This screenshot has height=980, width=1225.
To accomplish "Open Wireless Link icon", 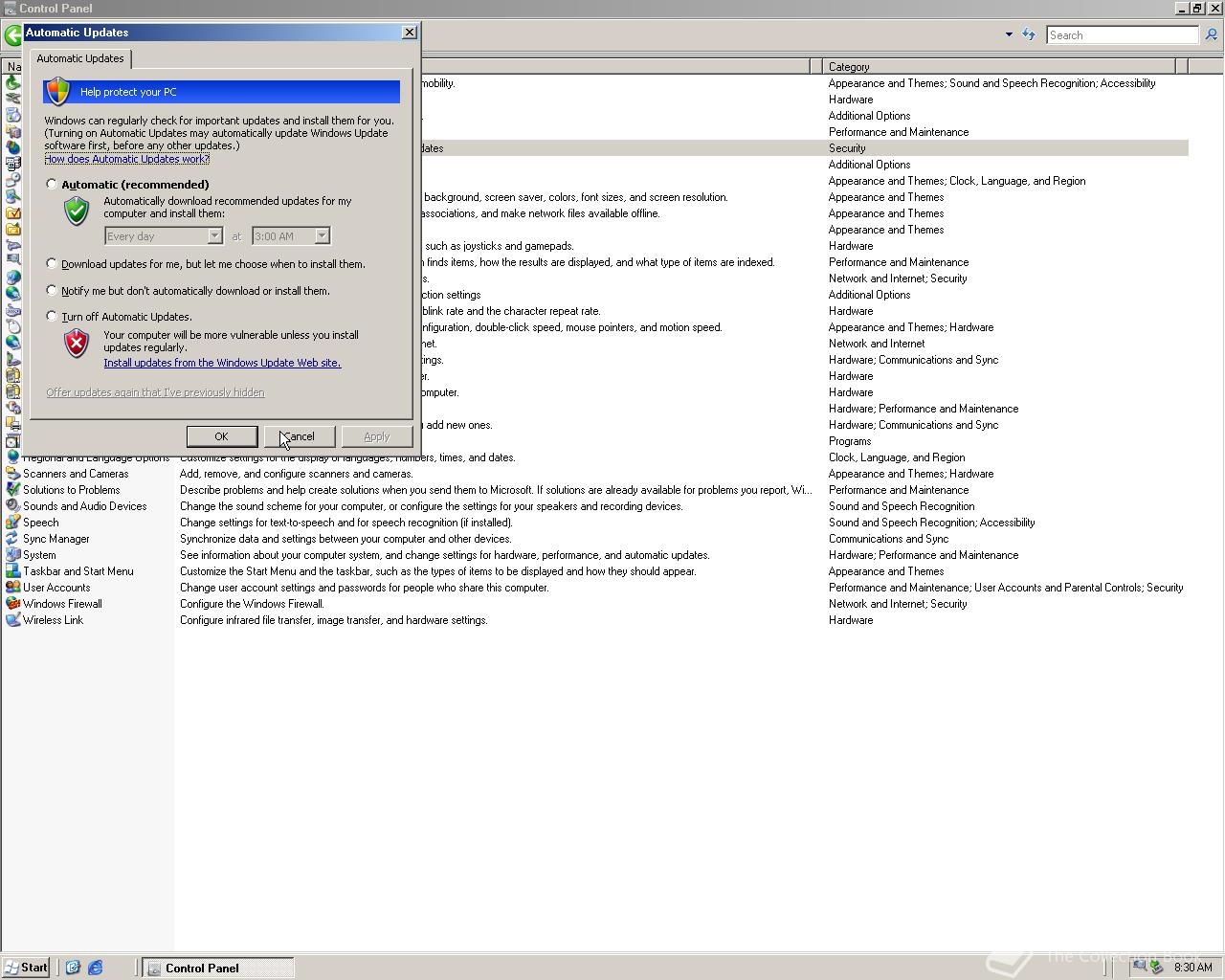I will [x=12, y=620].
